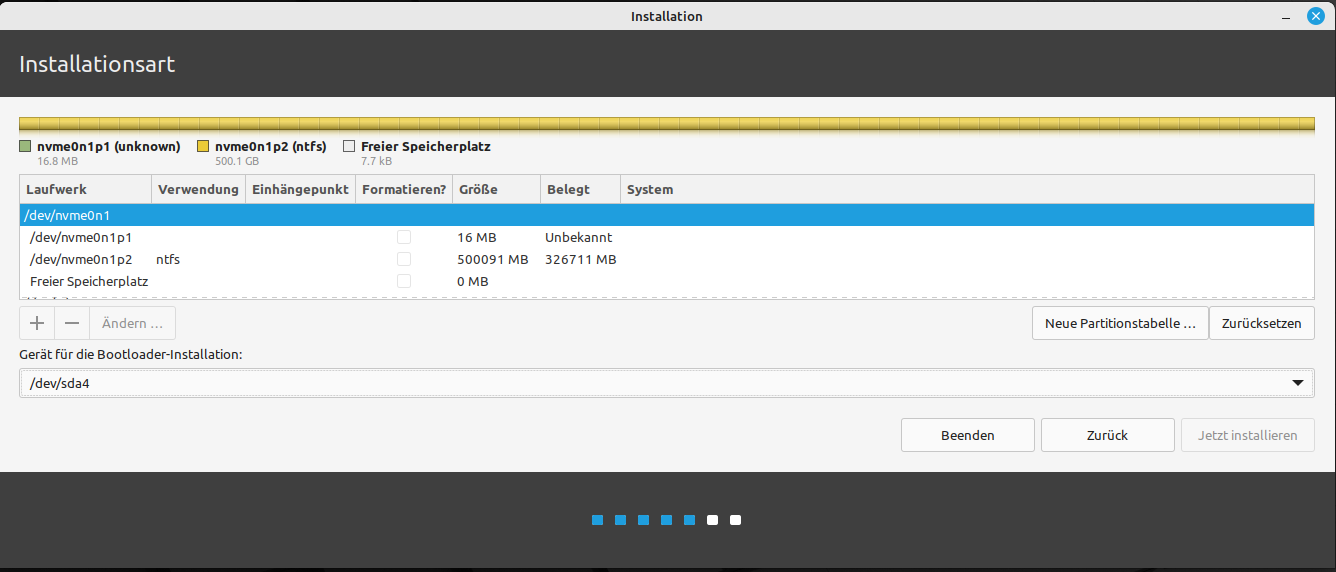The height and width of the screenshot is (572, 1336).
Task: Open the bootloader device dropdown /dev/sda4
Action: (x=666, y=383)
